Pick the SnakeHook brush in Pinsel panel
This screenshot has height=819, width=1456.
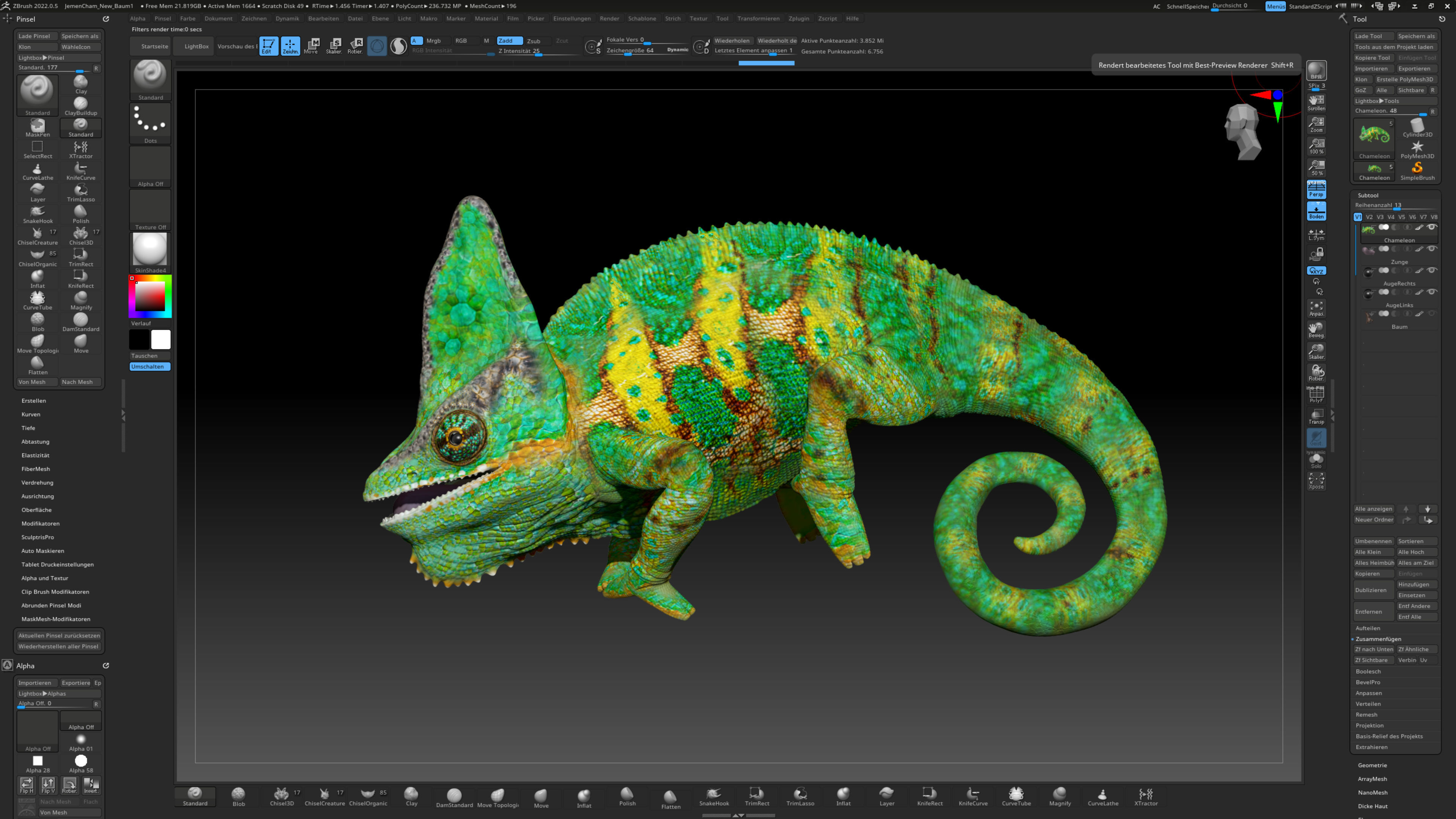37,215
